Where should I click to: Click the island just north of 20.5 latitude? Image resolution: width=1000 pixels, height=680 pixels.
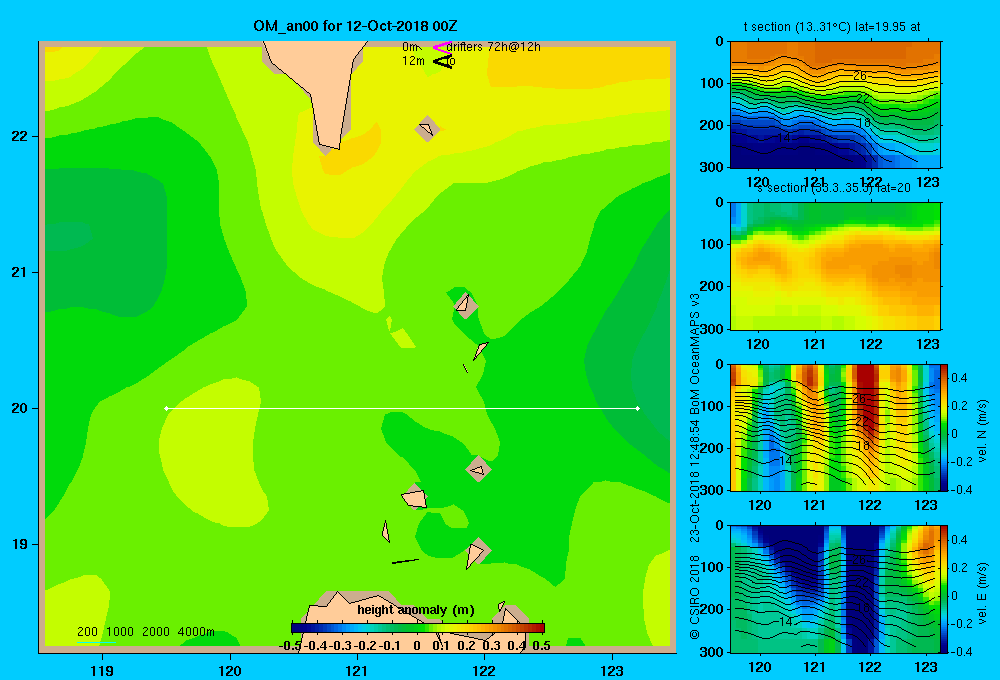pos(465,304)
